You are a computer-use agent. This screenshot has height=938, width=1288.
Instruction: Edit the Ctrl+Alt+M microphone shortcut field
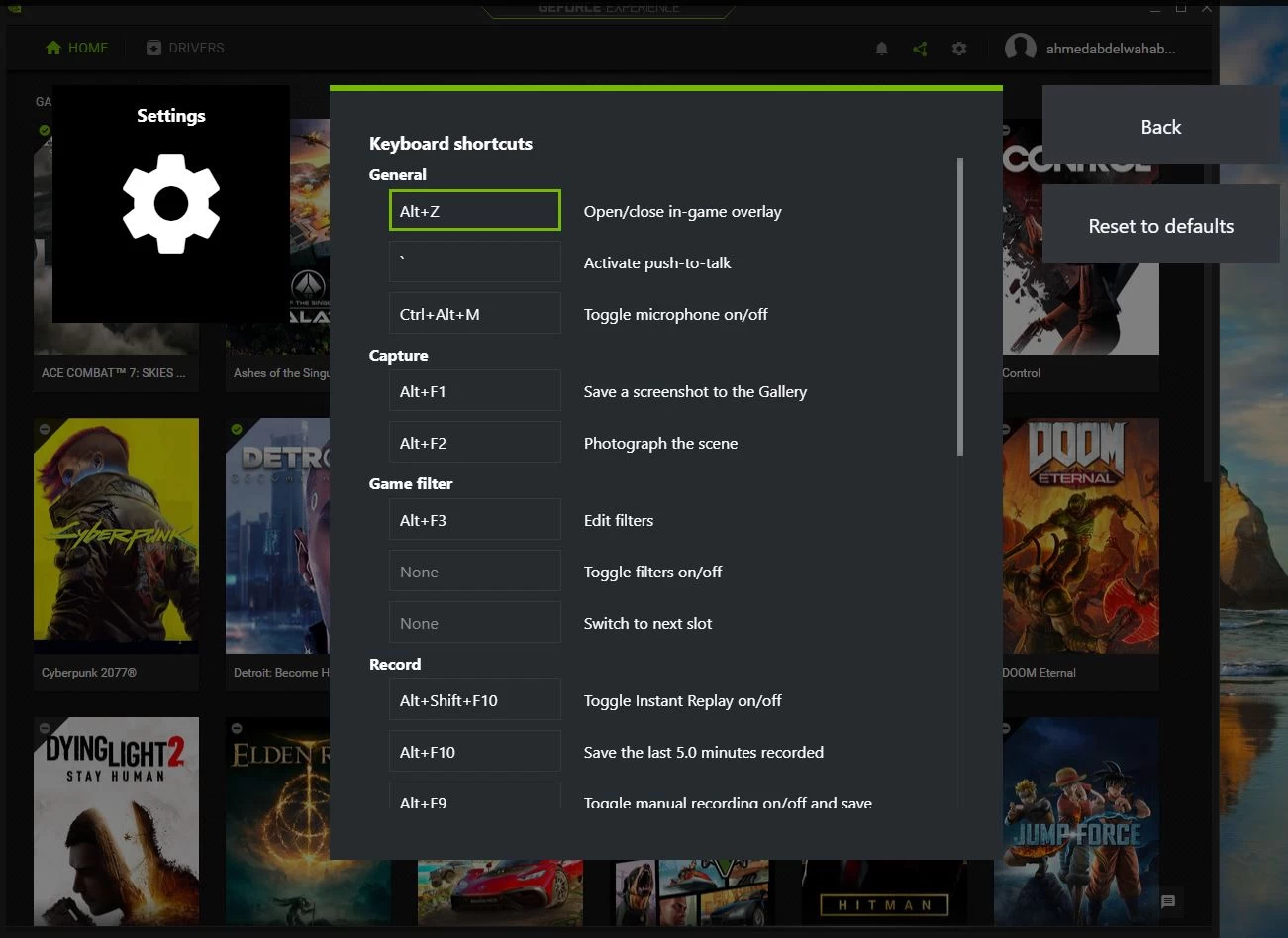click(x=475, y=313)
